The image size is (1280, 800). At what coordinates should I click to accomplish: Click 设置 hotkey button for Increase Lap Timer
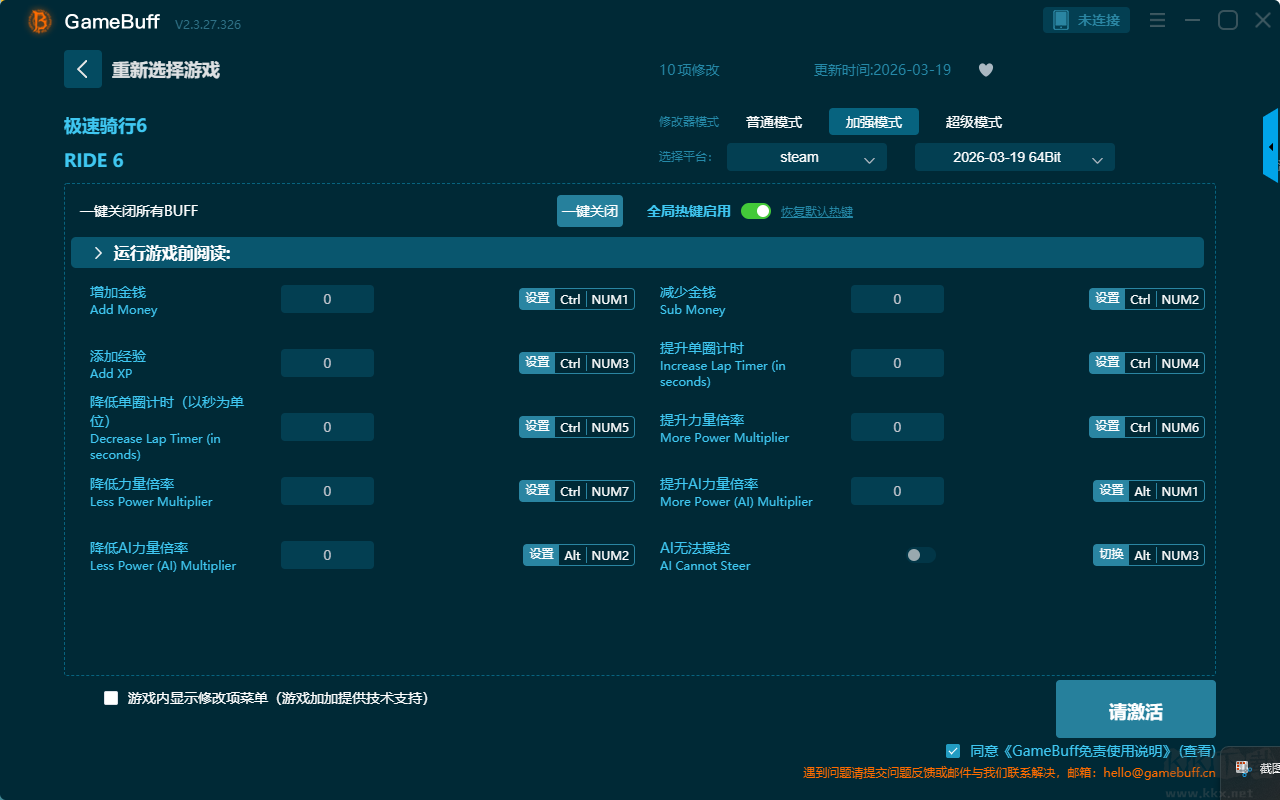(1107, 363)
